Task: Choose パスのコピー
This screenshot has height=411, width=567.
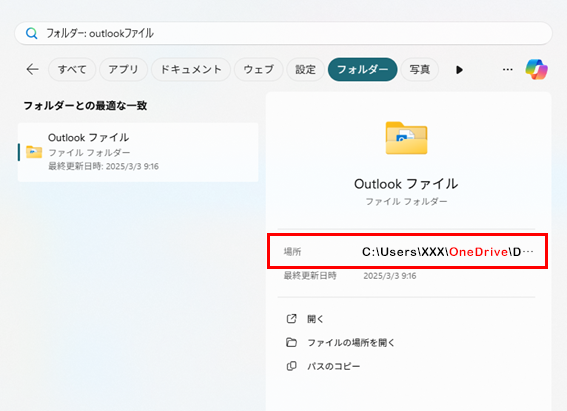Action: pos(334,367)
